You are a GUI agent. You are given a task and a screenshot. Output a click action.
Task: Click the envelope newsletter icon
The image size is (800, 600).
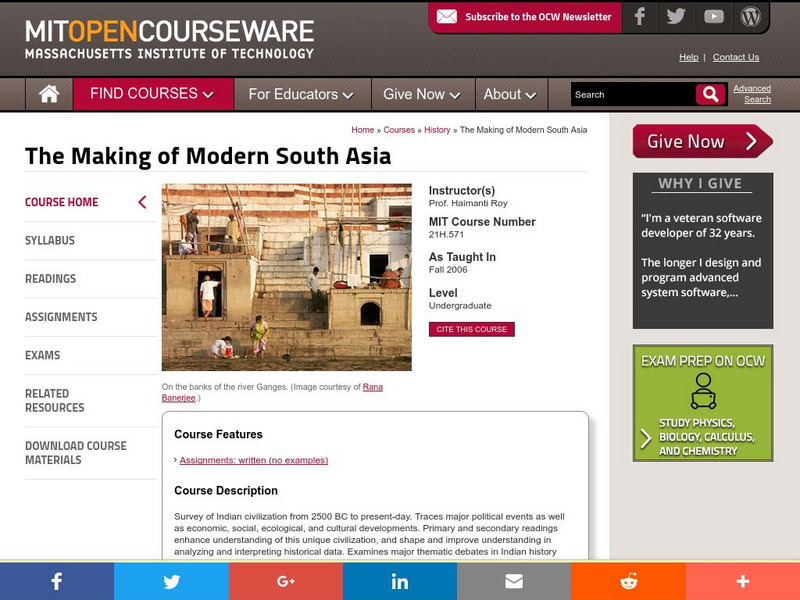coord(446,17)
